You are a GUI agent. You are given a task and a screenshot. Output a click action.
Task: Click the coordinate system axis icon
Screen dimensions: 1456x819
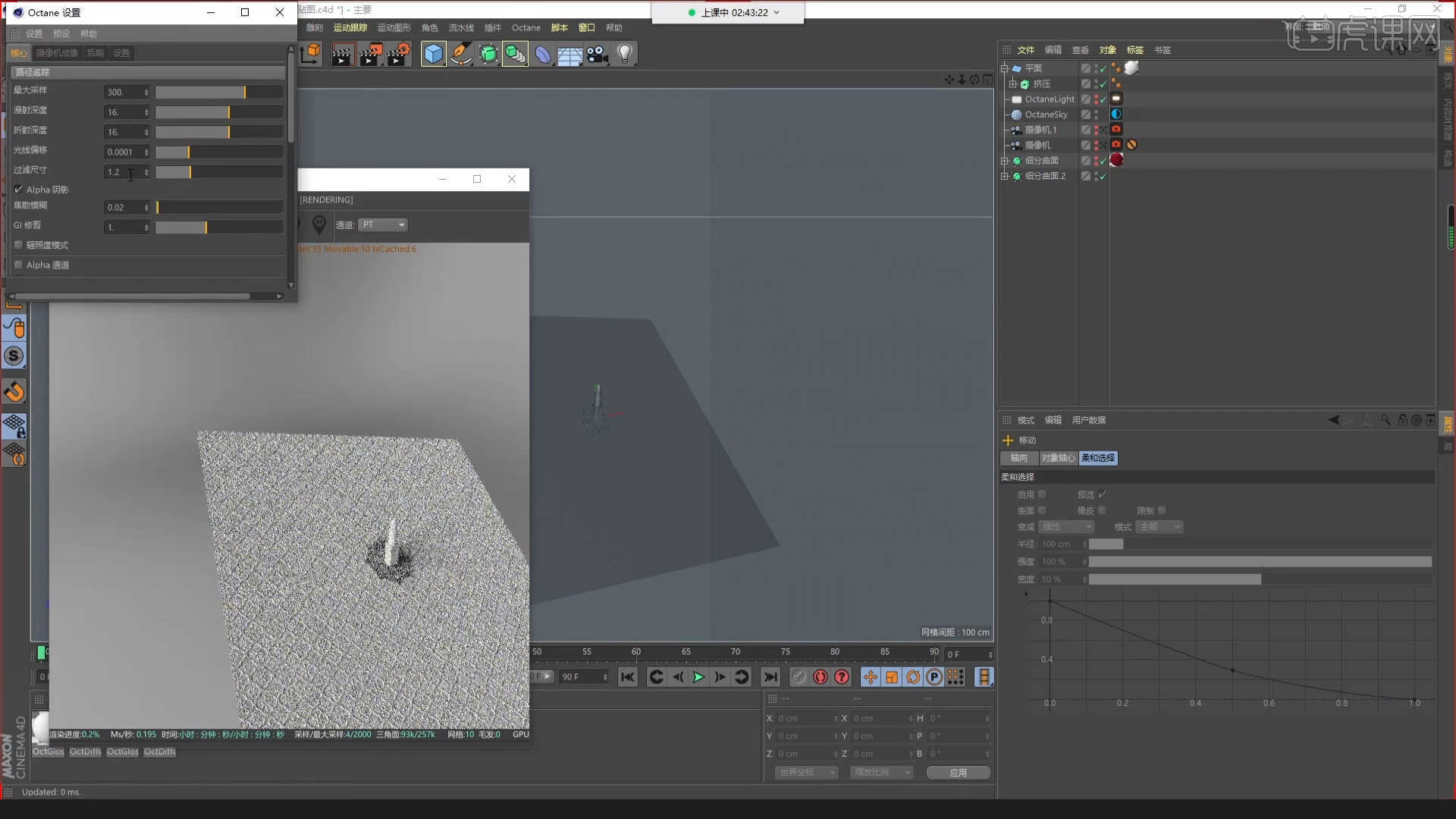pyautogui.click(x=311, y=54)
